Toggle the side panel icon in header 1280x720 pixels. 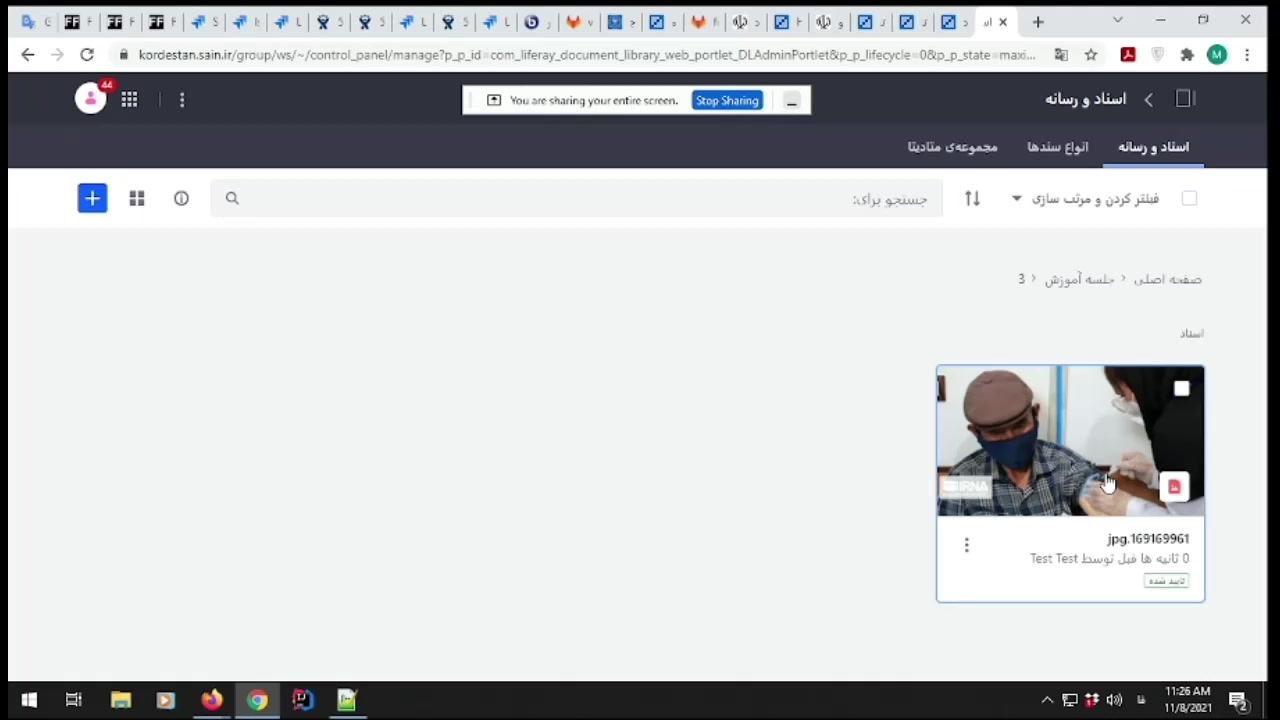[1185, 98]
